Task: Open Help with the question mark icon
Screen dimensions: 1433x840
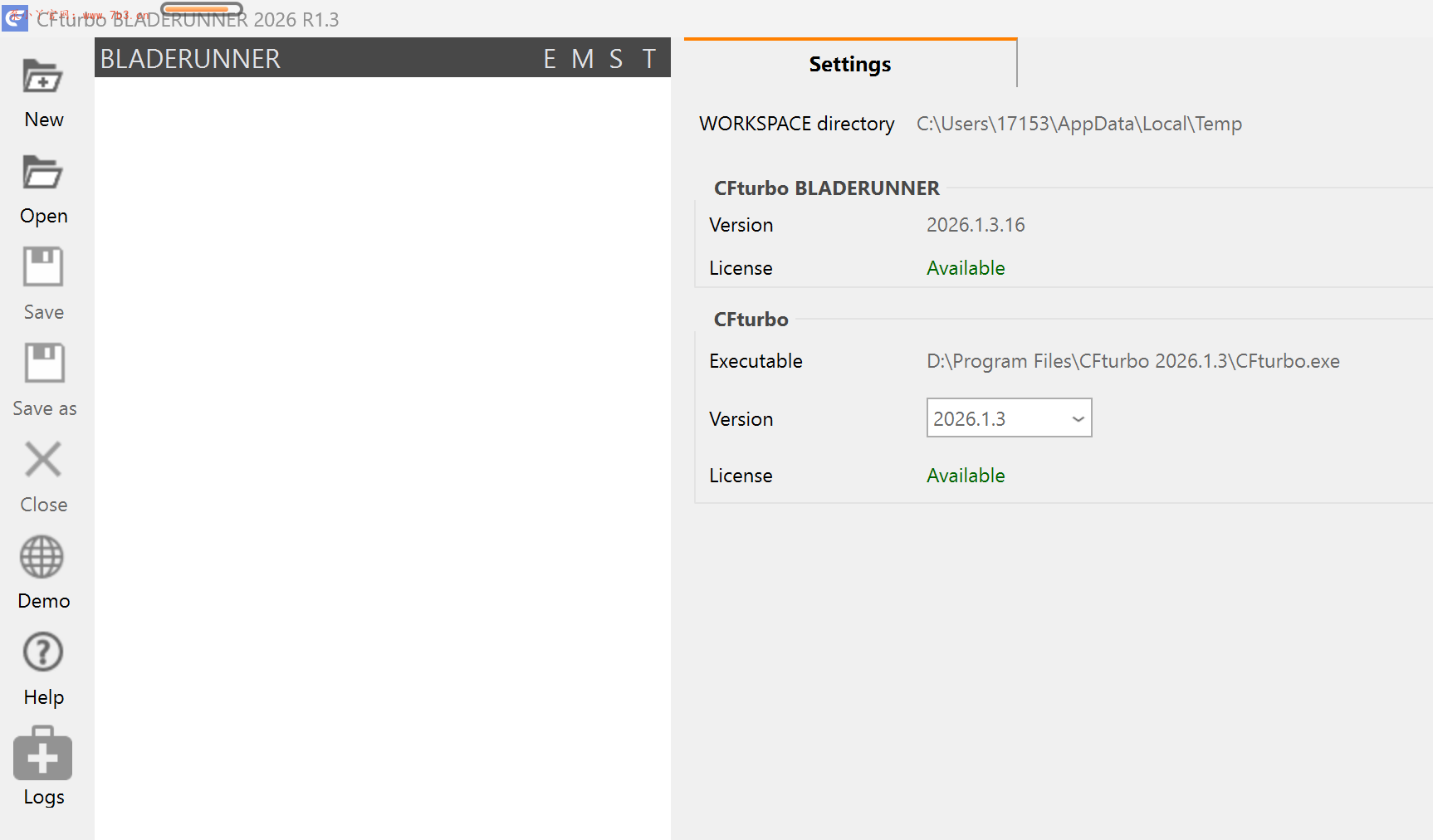Action: tap(43, 652)
